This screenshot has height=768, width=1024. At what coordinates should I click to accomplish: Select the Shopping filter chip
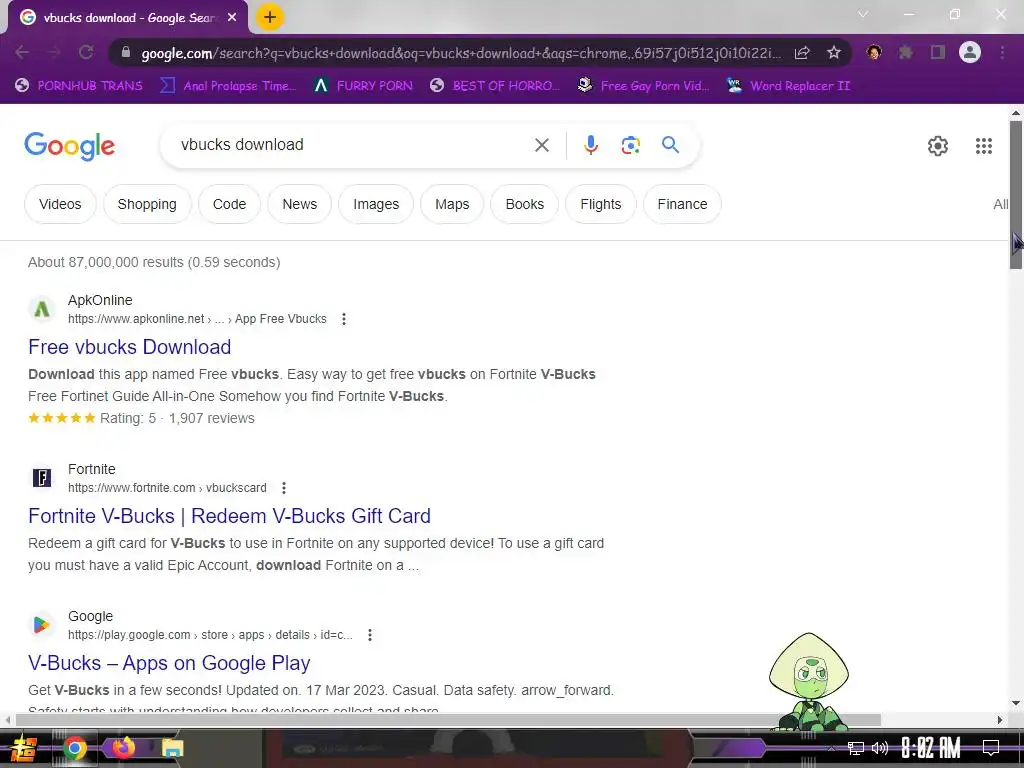tap(147, 204)
